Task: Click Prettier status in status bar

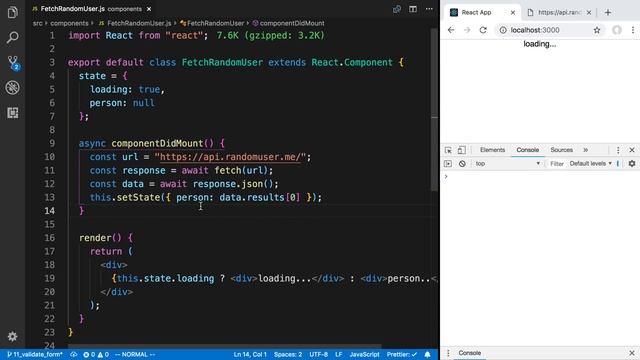Action: tap(402, 354)
